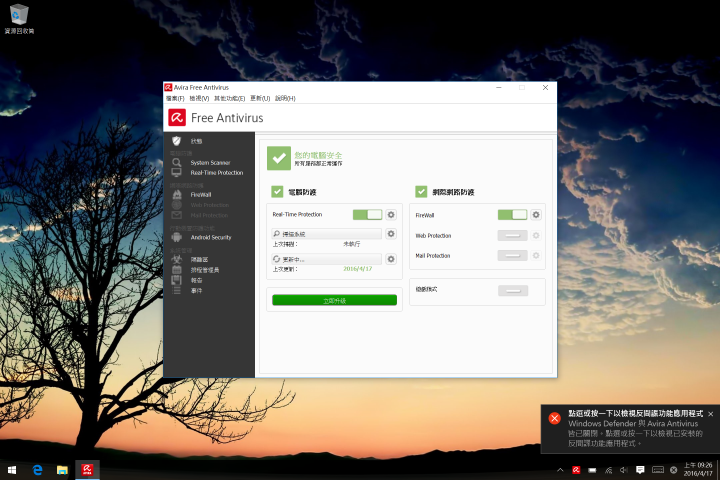Open System Scanner magnifier icon in sidebar
The image size is (720, 480).
[176, 163]
